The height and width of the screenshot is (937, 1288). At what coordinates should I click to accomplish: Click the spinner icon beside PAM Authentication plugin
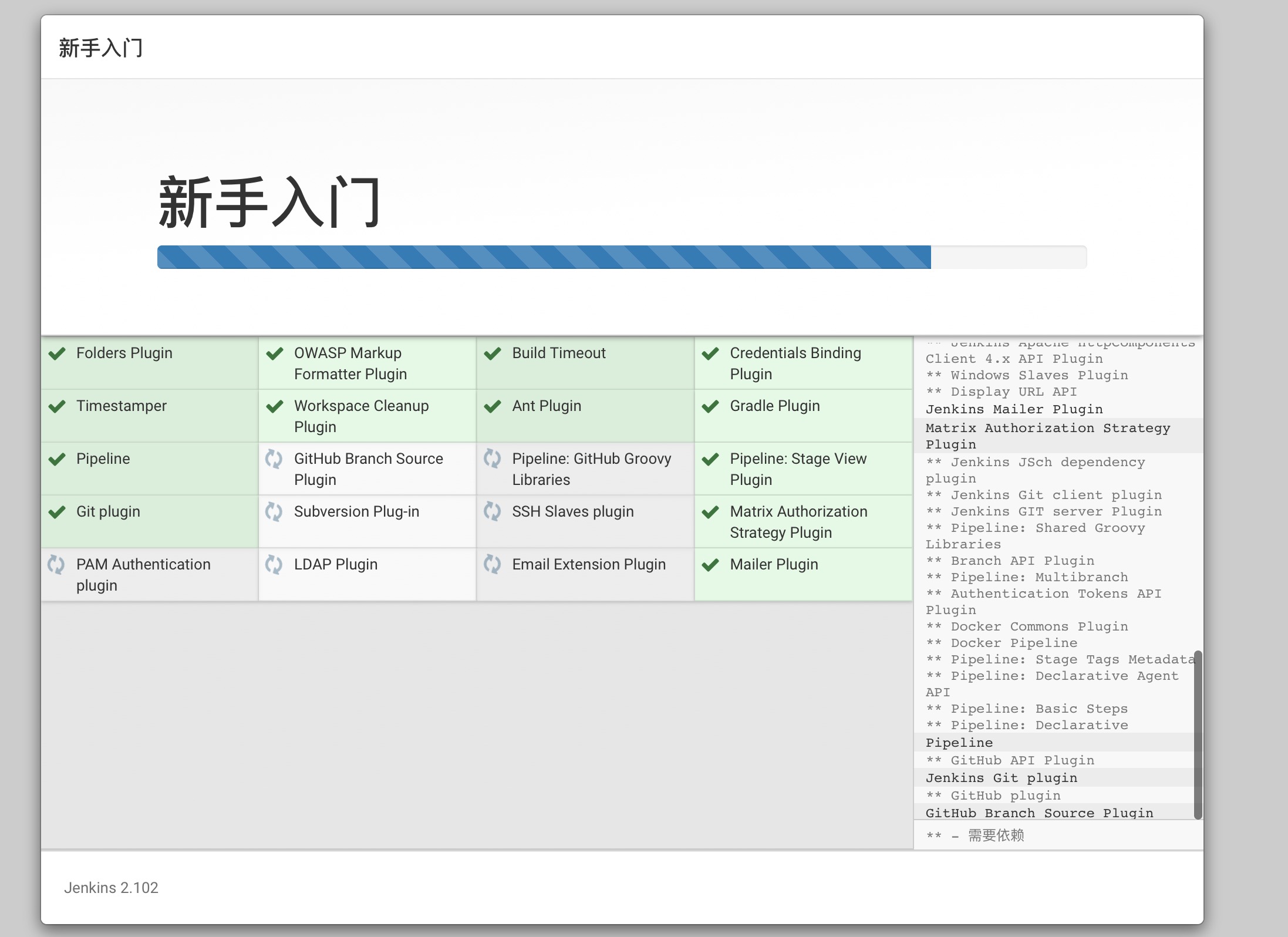pos(56,565)
